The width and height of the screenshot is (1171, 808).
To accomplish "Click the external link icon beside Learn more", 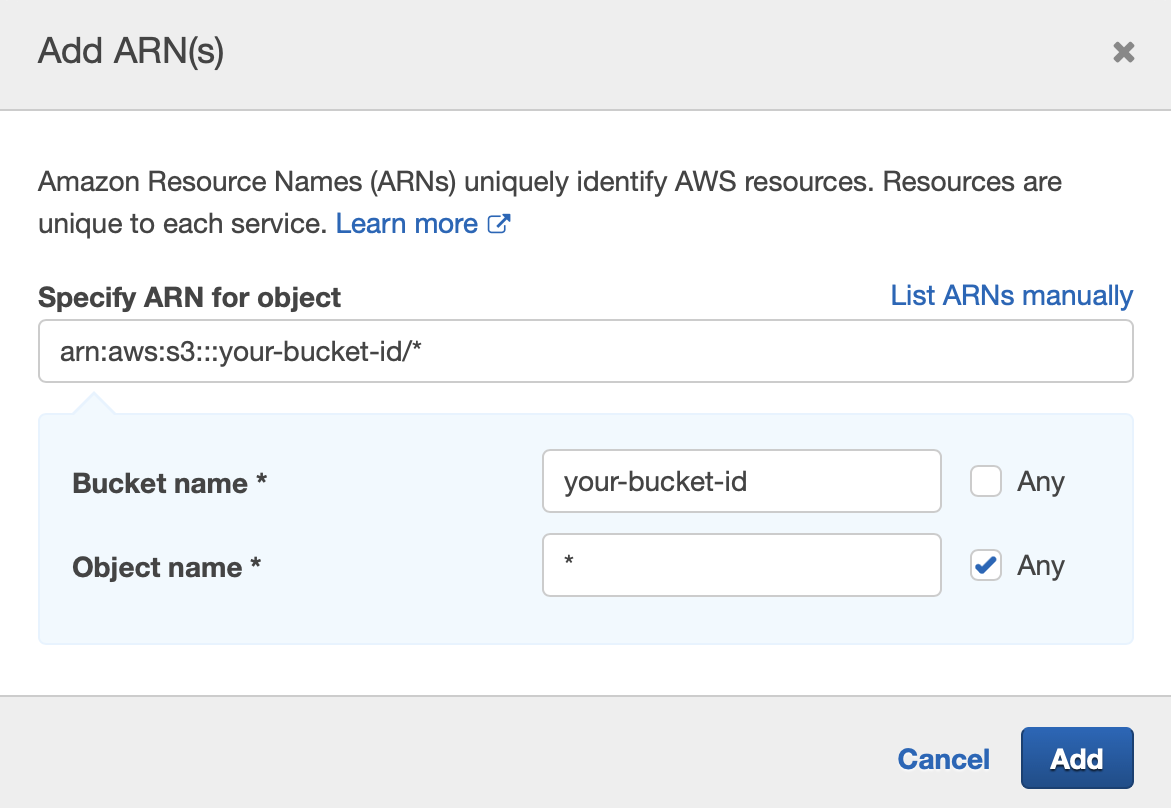I will click(499, 224).
